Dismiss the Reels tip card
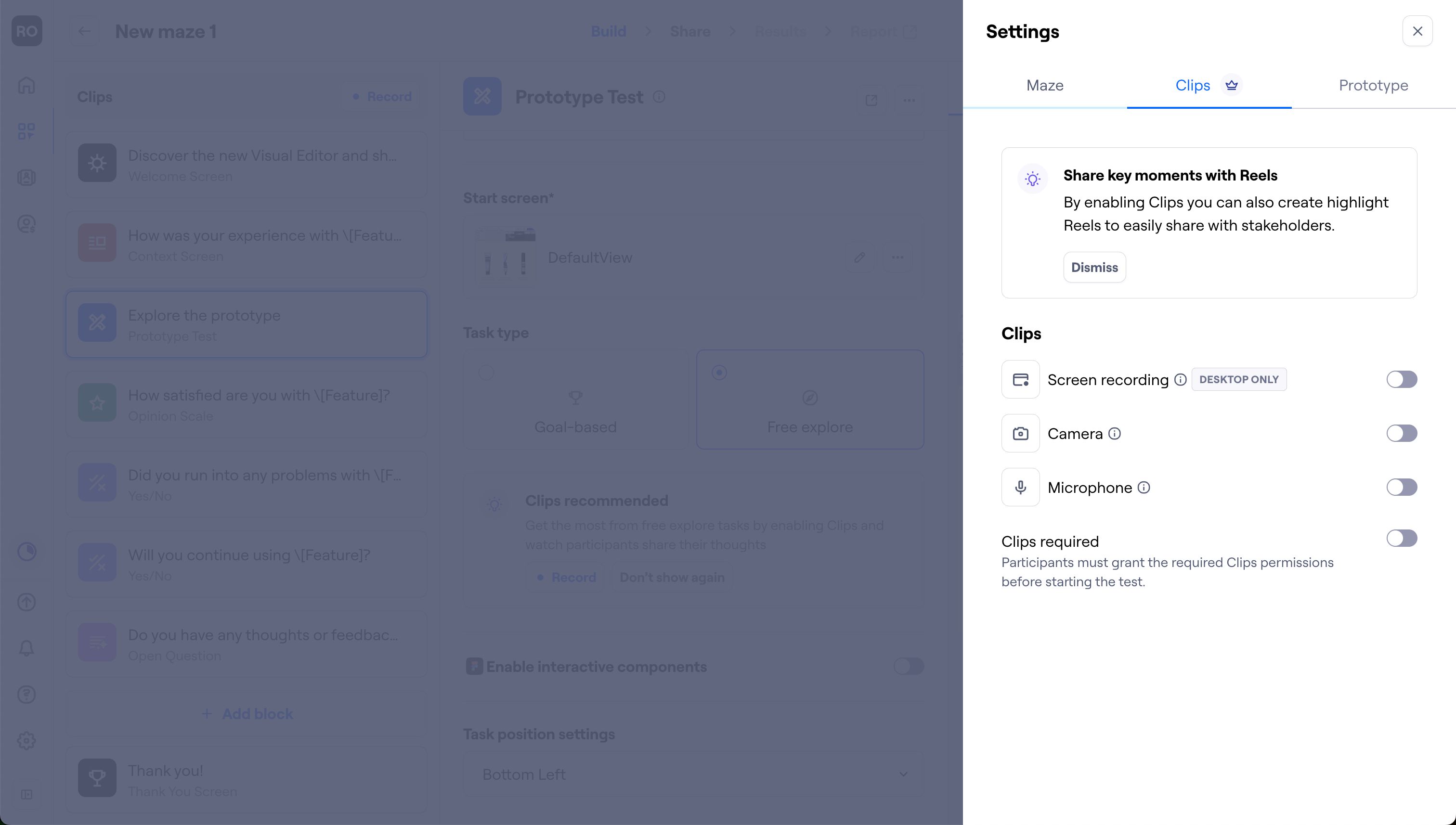1456x825 pixels. (x=1094, y=267)
